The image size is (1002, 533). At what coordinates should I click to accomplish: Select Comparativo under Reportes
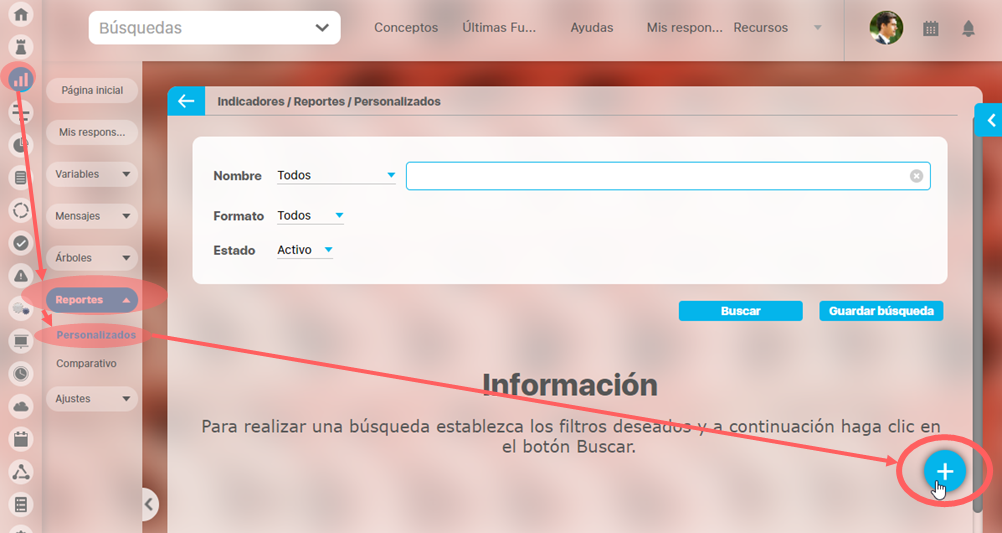86,363
